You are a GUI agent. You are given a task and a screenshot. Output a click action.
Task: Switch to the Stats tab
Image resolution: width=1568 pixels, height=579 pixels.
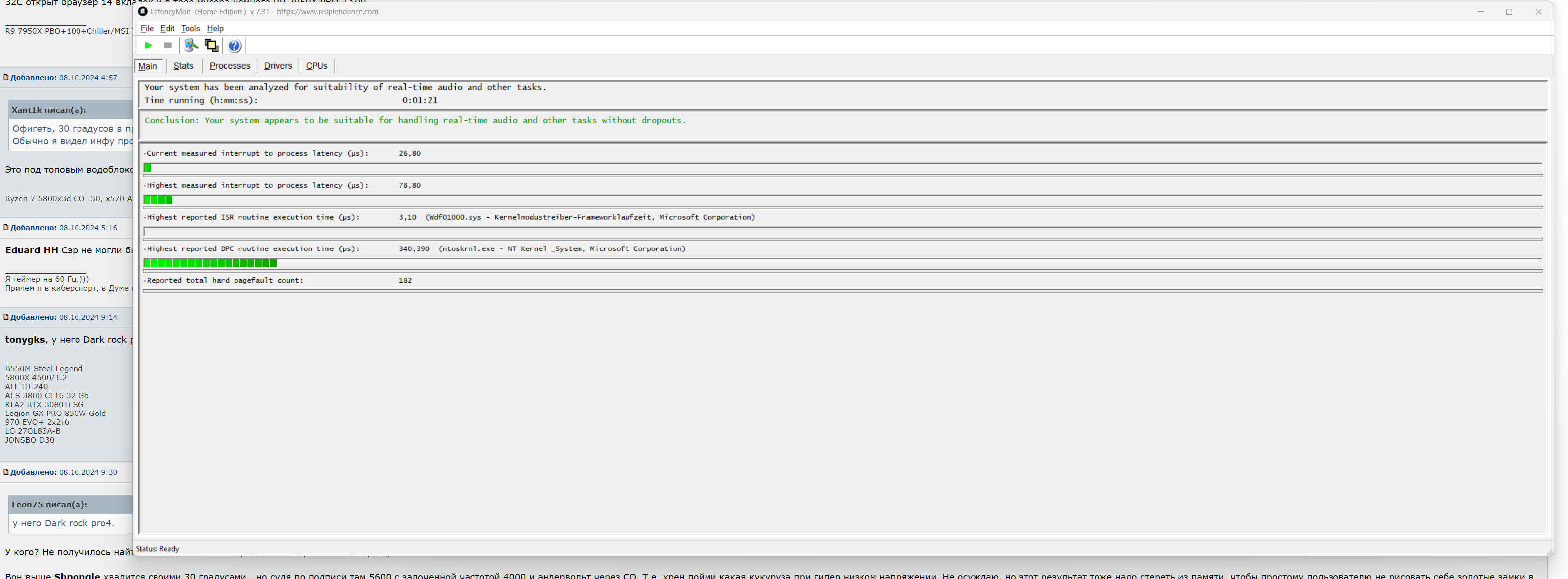point(183,66)
